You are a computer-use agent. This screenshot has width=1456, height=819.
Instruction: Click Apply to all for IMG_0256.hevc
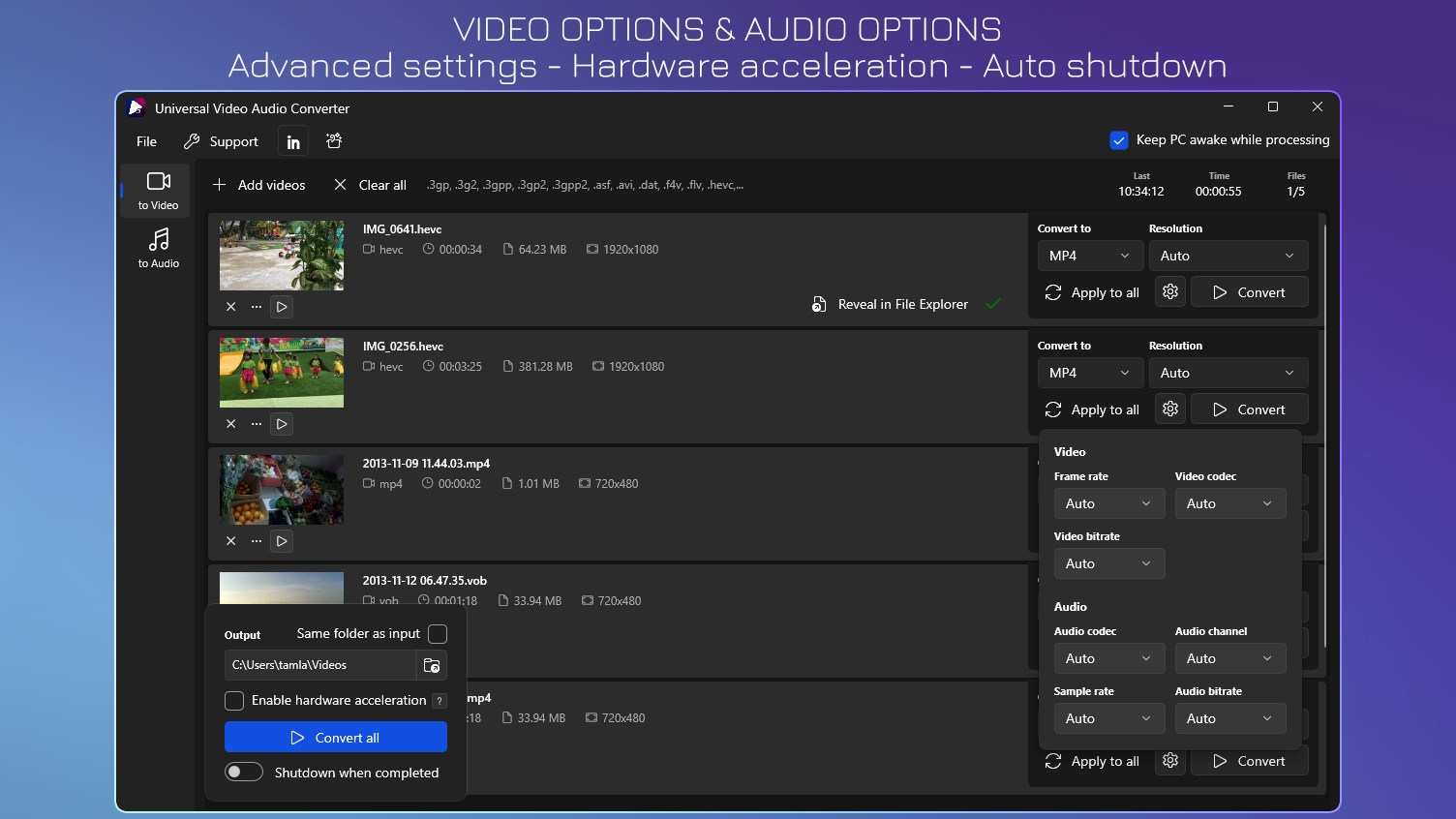coord(1092,409)
